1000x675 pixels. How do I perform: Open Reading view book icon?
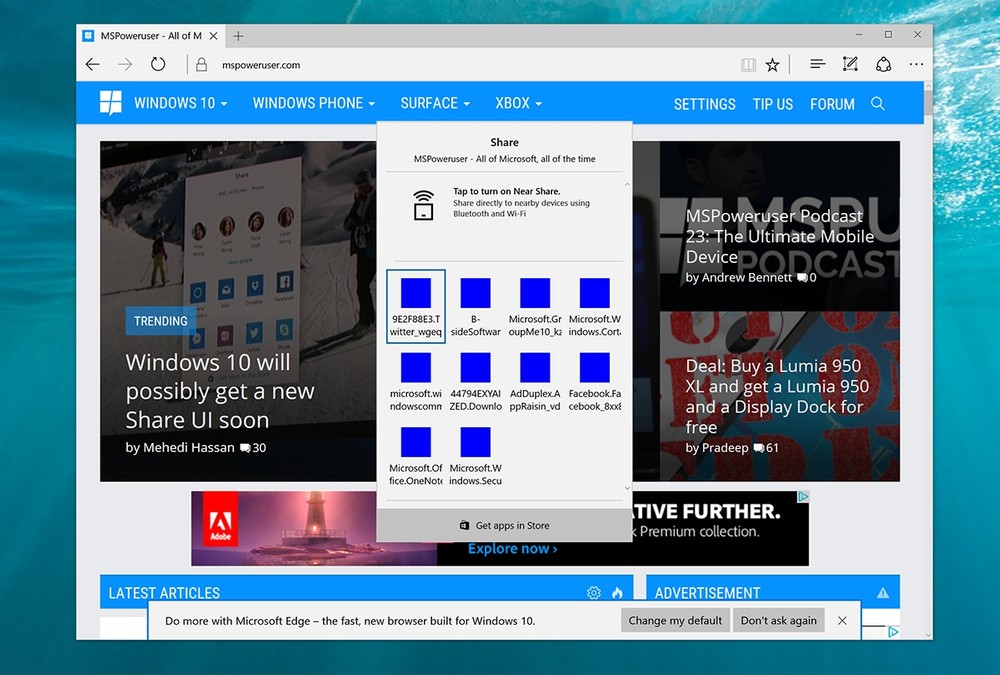(x=748, y=64)
